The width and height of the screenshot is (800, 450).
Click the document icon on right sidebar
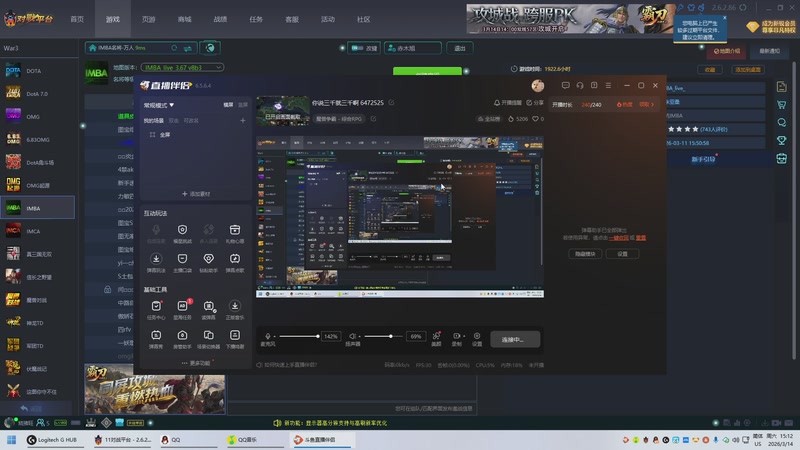(x=781, y=87)
